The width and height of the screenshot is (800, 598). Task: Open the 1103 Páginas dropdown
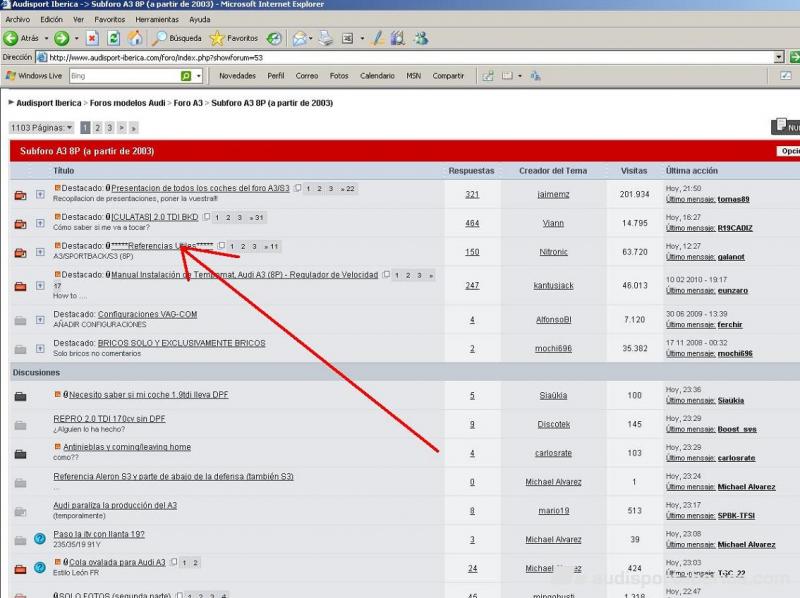click(x=41, y=128)
